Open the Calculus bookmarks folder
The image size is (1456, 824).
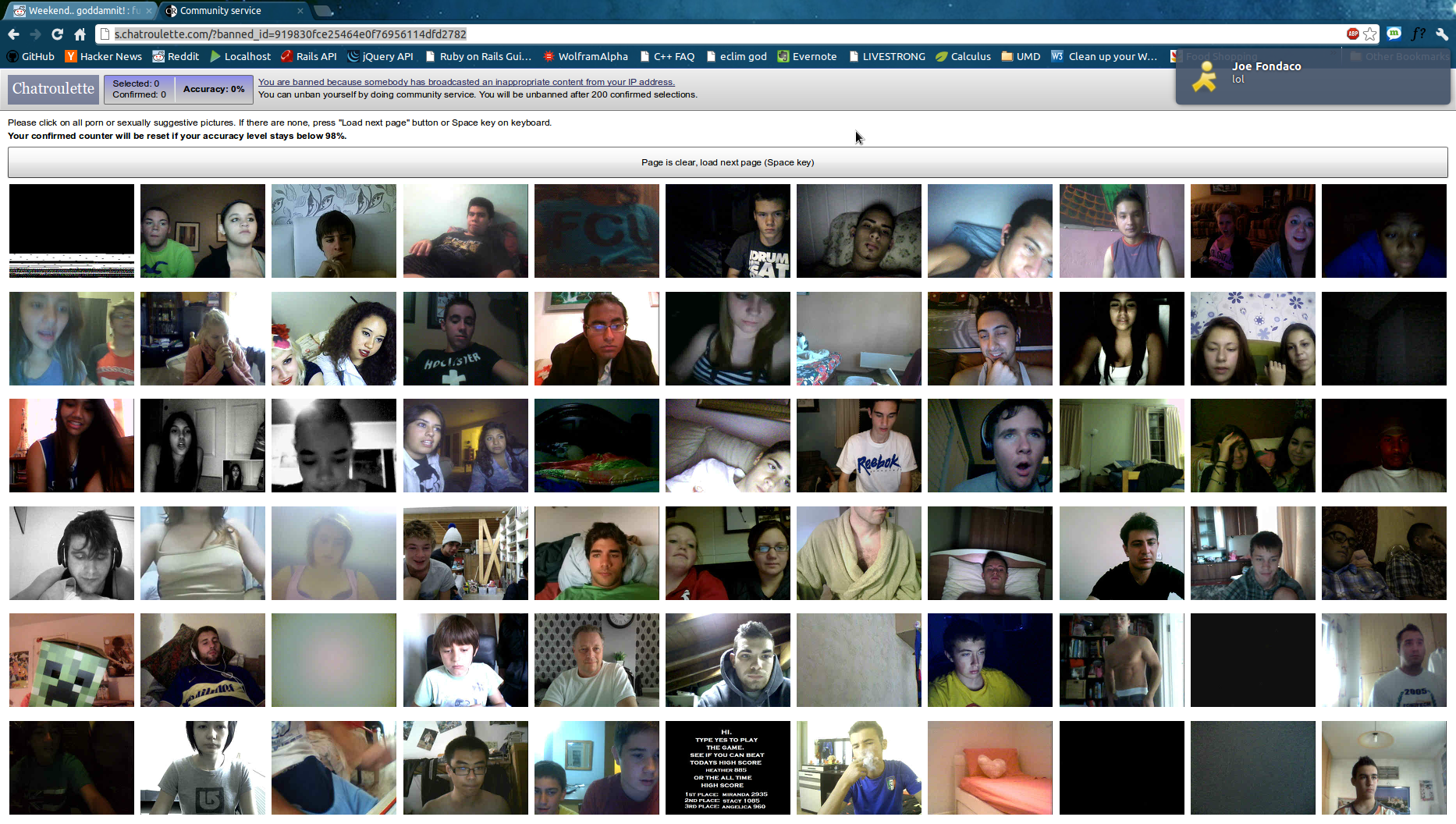pyautogui.click(x=963, y=56)
